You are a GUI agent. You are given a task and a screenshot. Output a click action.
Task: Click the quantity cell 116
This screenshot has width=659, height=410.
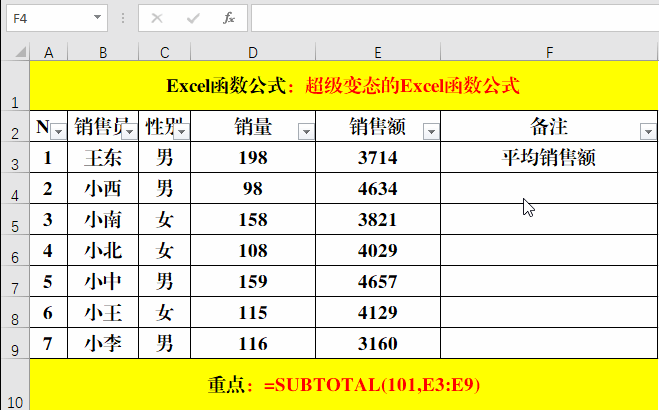(x=253, y=343)
